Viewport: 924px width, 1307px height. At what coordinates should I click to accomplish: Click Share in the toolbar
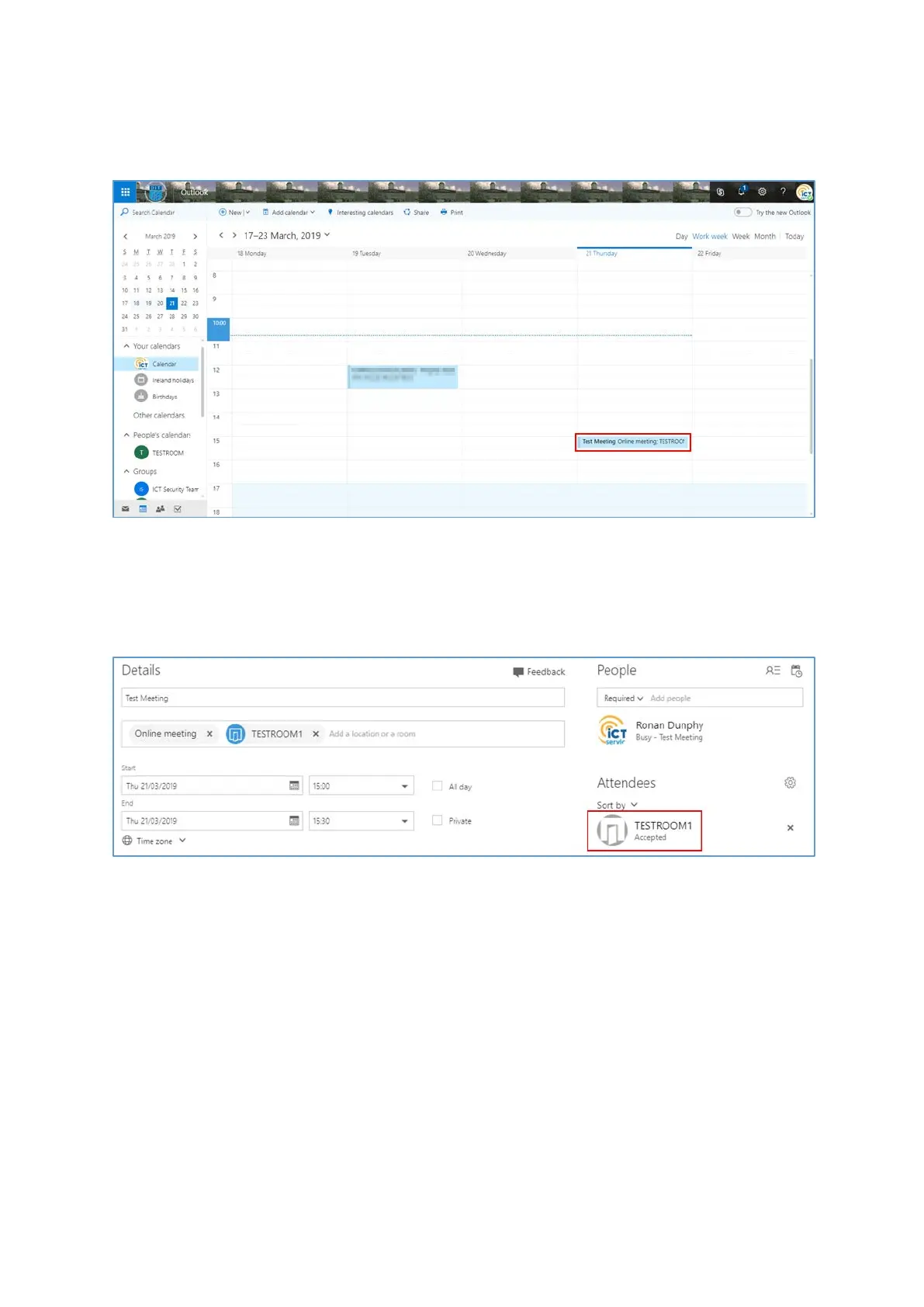[416, 212]
